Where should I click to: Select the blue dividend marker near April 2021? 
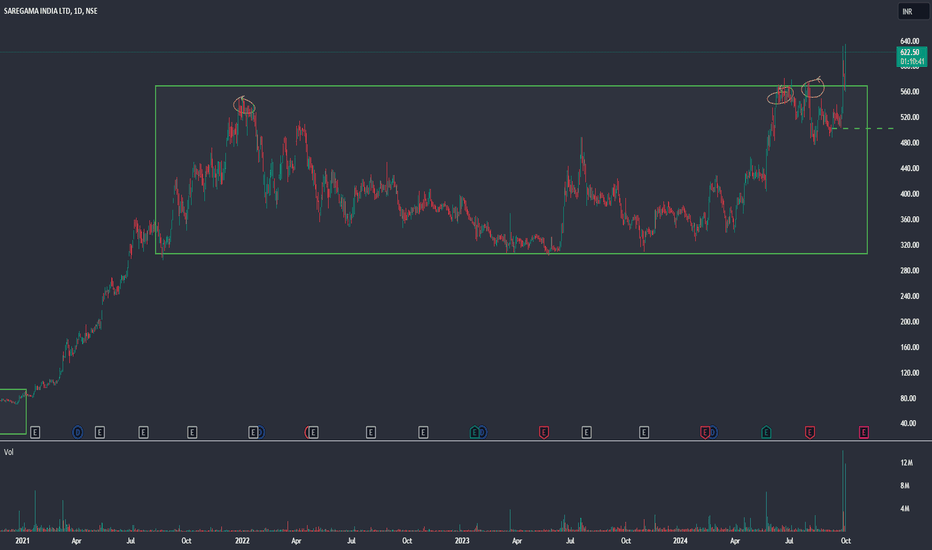click(77, 432)
